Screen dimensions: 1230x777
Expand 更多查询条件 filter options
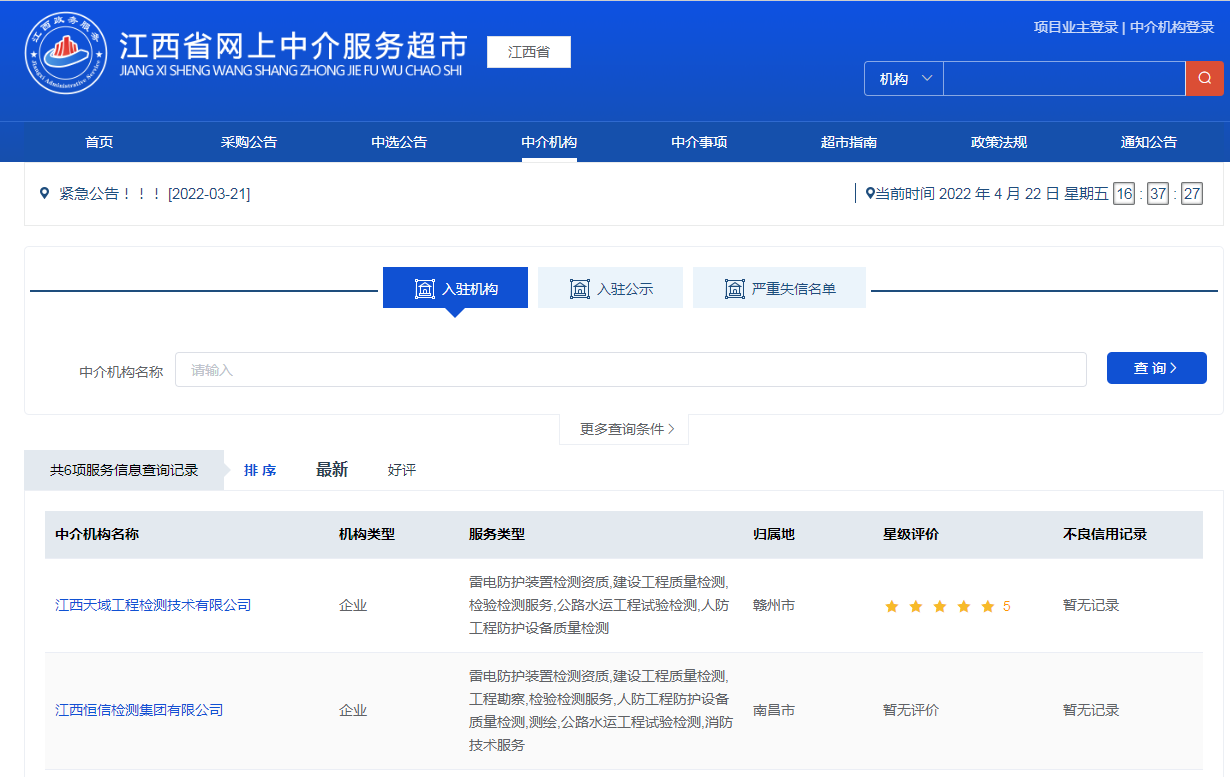pyautogui.click(x=626, y=429)
